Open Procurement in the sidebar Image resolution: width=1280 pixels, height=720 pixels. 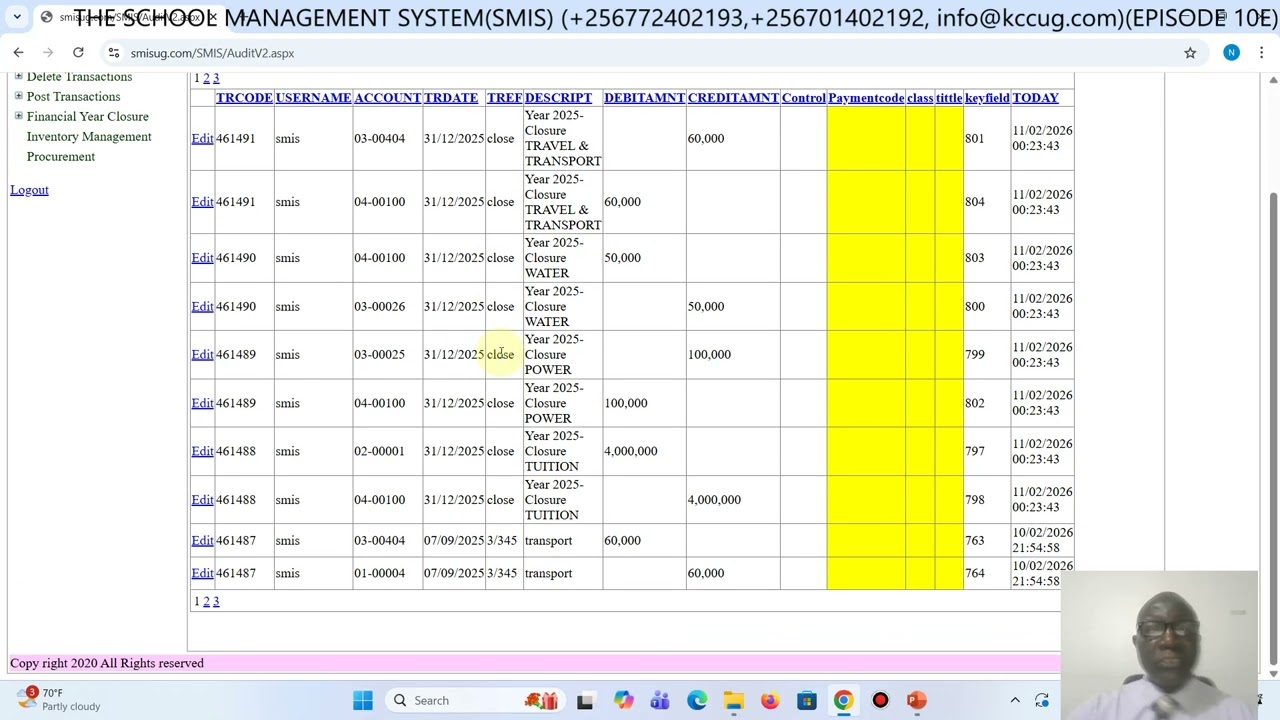tap(61, 157)
